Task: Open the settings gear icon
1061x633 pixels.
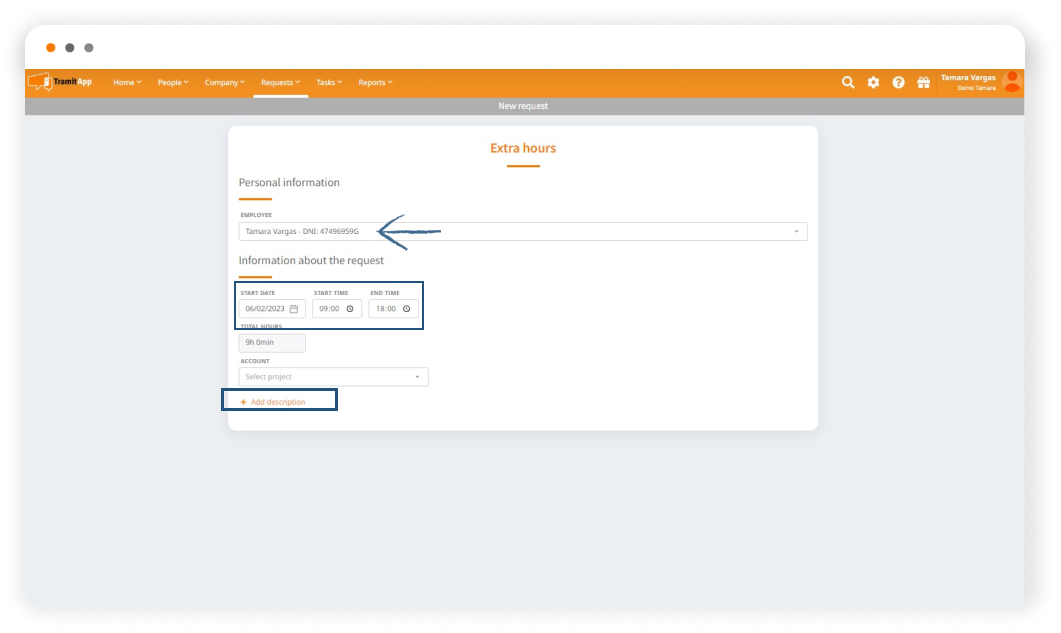Action: click(873, 82)
